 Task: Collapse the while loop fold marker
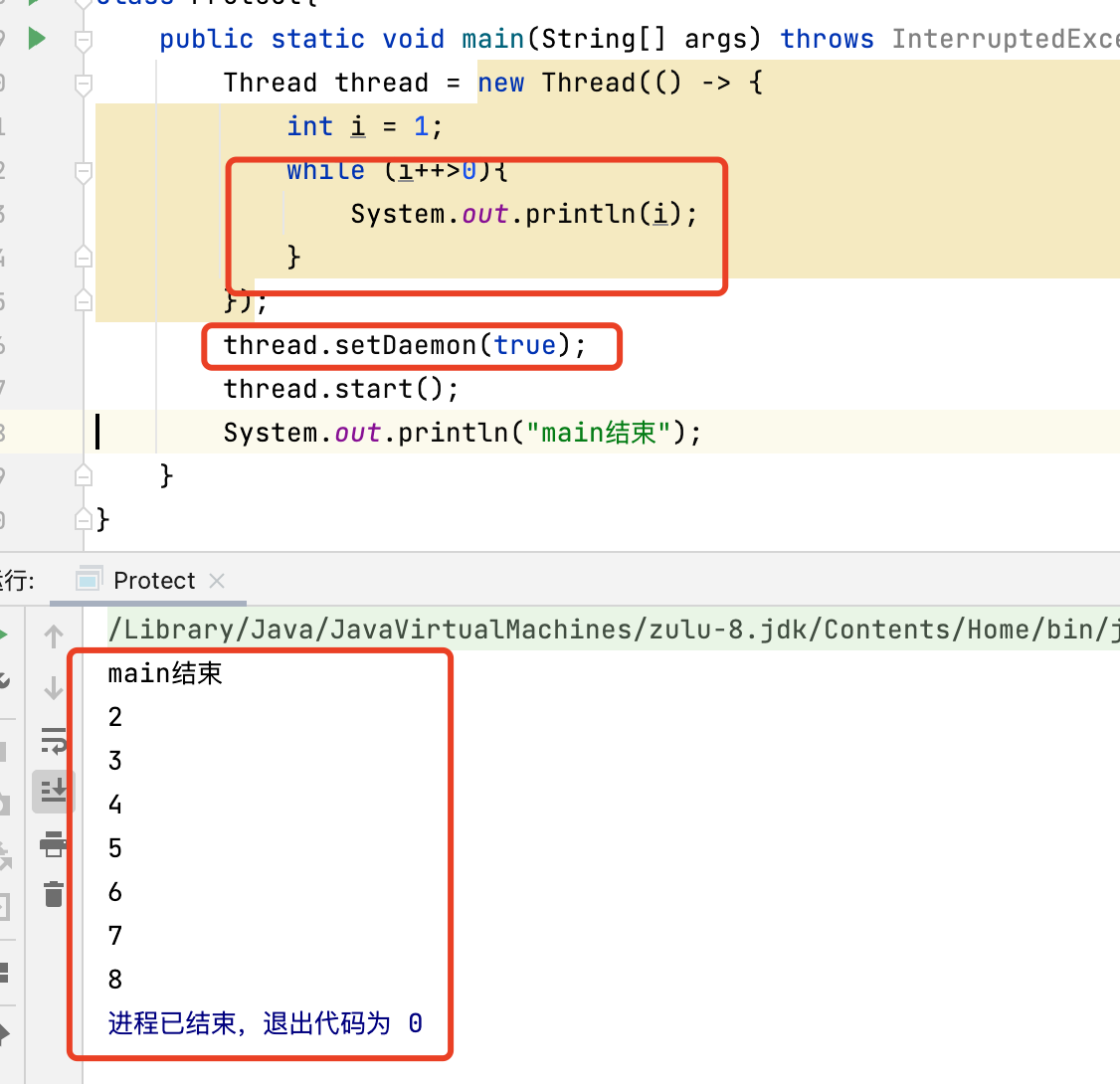click(x=84, y=171)
